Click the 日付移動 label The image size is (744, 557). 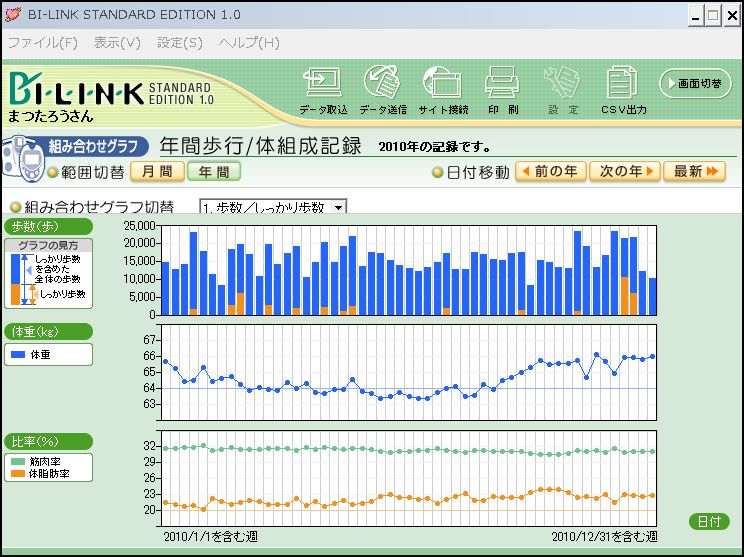pos(478,172)
